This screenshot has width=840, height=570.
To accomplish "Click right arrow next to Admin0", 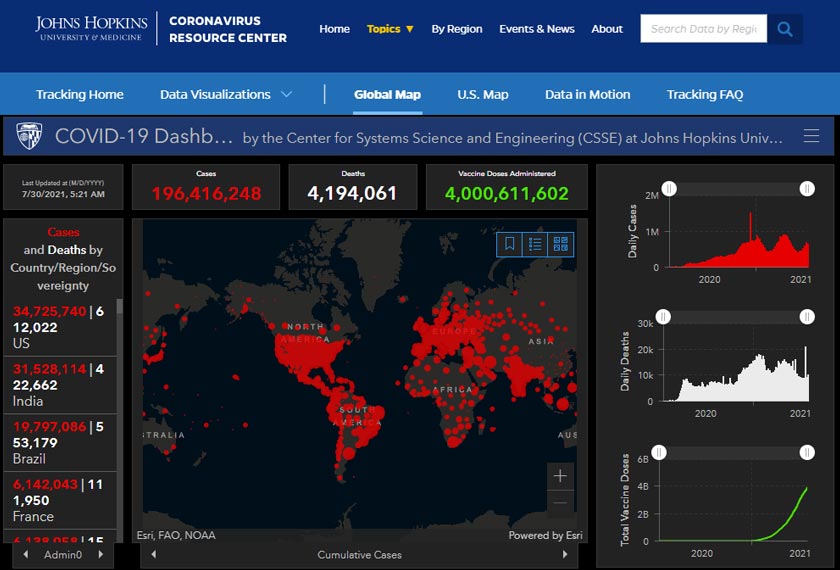I will tap(100, 554).
